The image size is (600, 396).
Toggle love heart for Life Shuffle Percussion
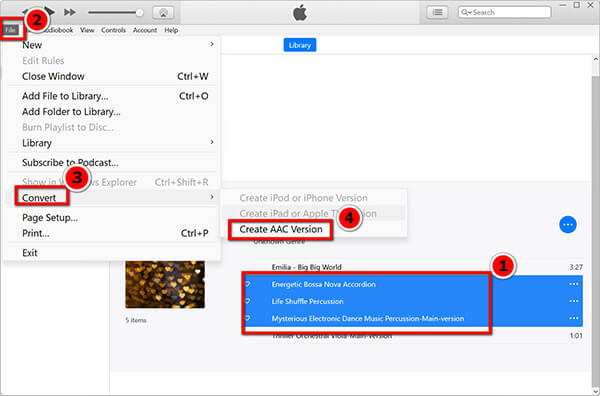coord(248,301)
